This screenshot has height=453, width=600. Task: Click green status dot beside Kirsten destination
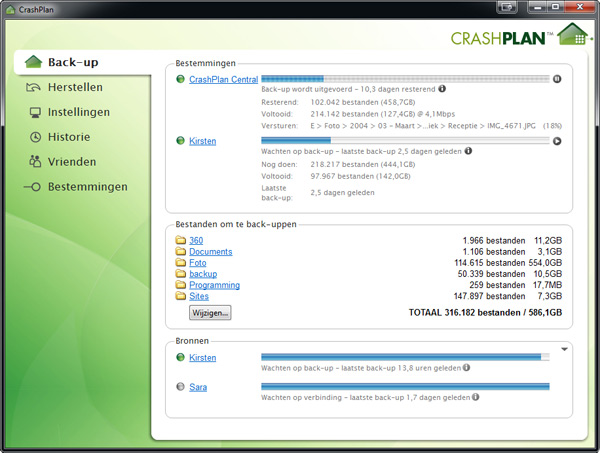click(x=180, y=140)
